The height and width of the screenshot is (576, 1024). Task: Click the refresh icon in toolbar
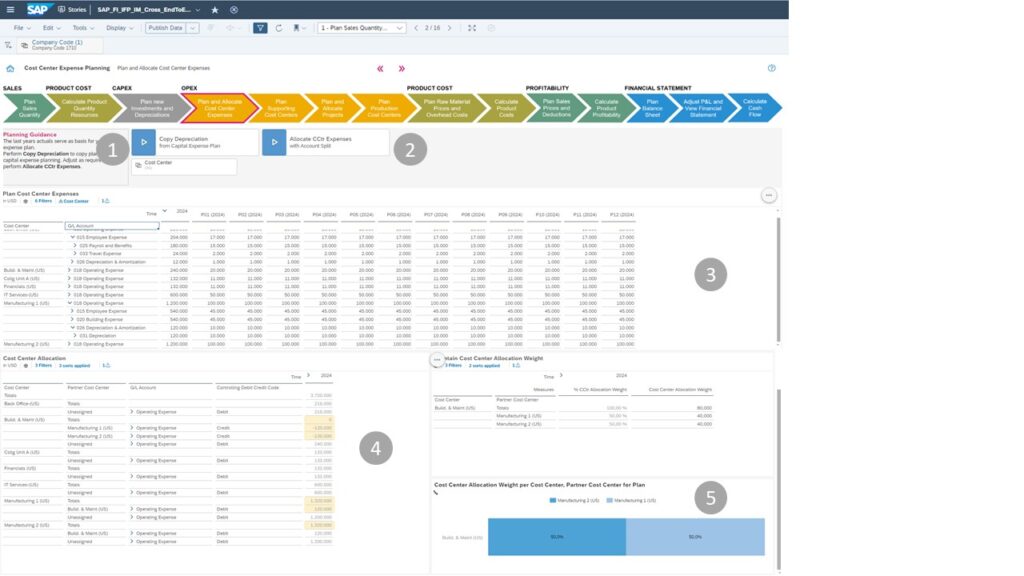278,28
